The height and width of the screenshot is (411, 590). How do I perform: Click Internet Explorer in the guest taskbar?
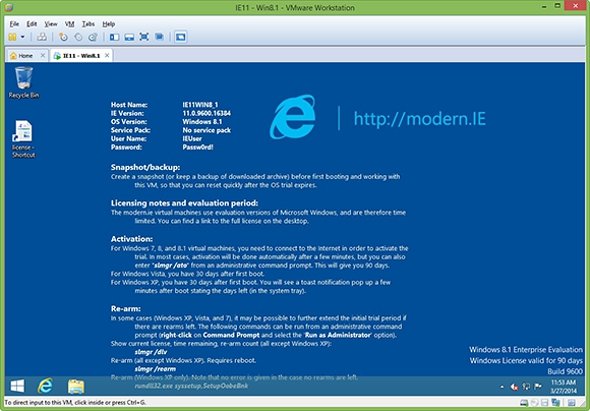[x=45, y=386]
